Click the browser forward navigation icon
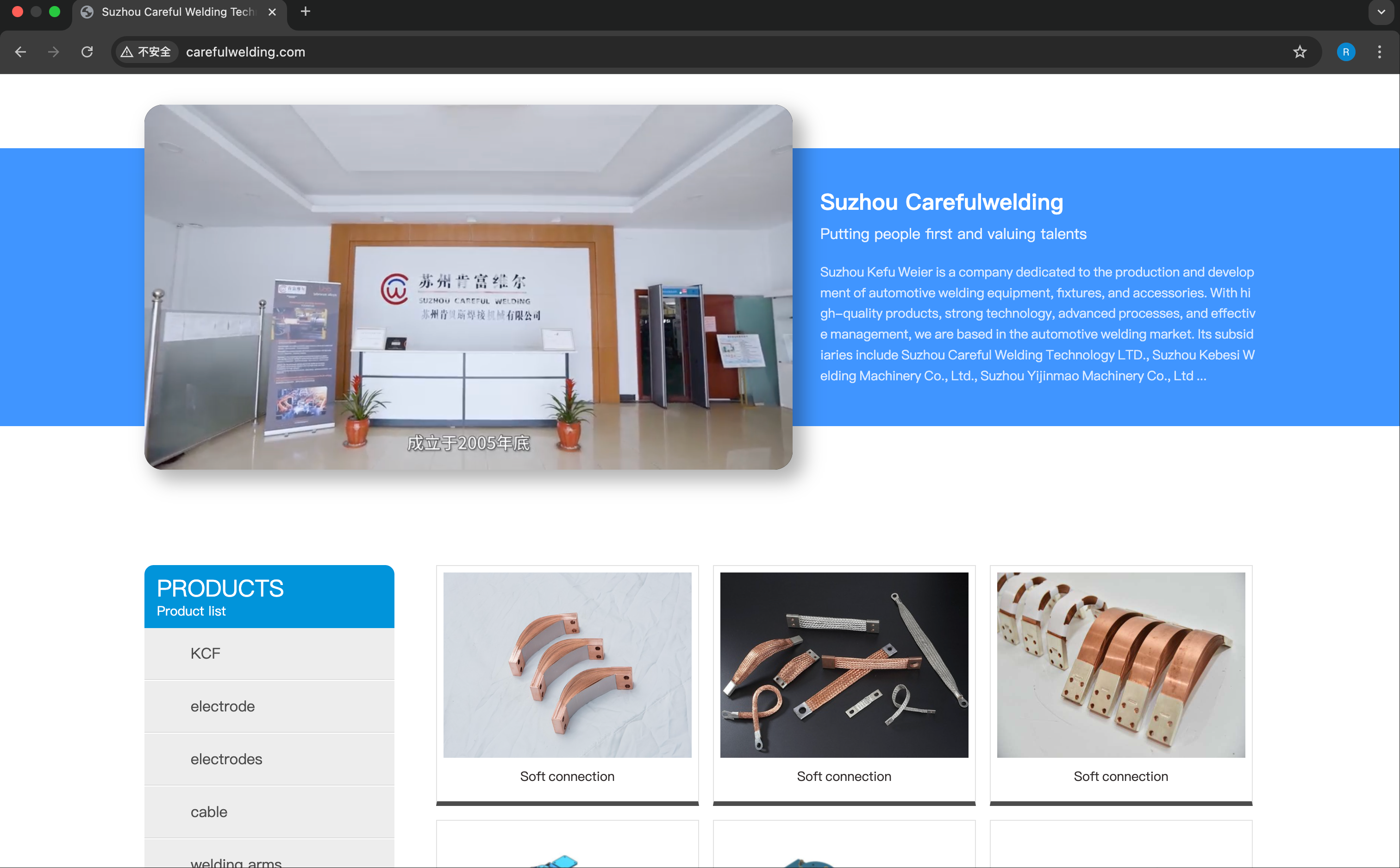This screenshot has height=868, width=1400. [53, 52]
